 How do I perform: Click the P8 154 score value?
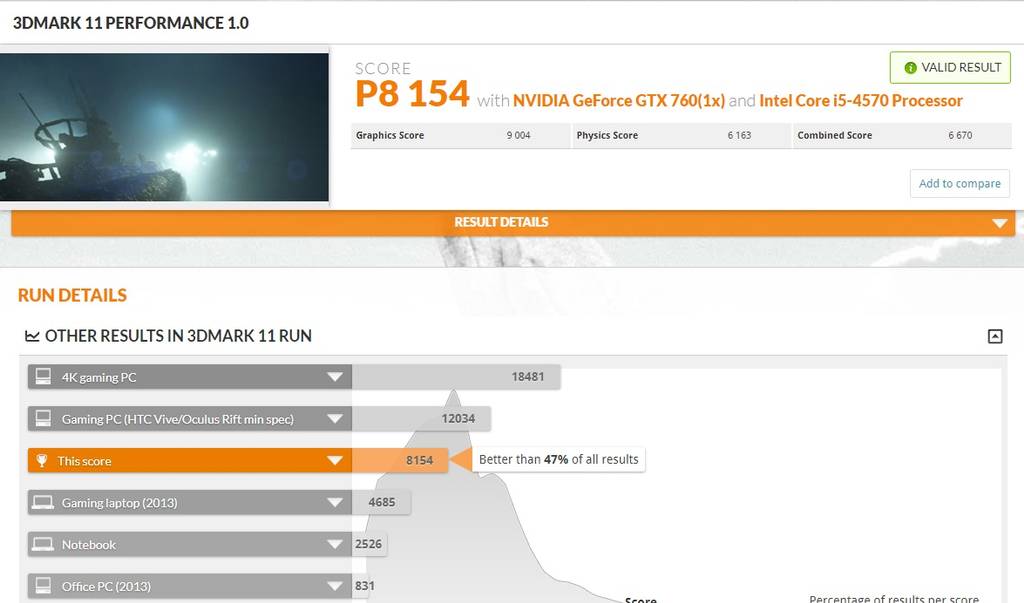(x=412, y=93)
